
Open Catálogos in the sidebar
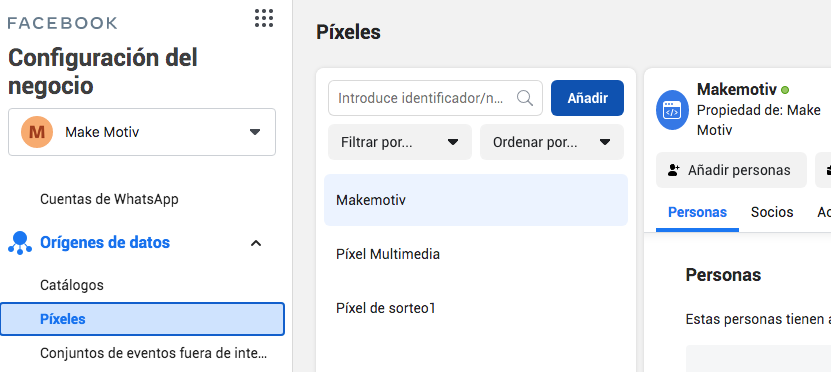(x=72, y=285)
